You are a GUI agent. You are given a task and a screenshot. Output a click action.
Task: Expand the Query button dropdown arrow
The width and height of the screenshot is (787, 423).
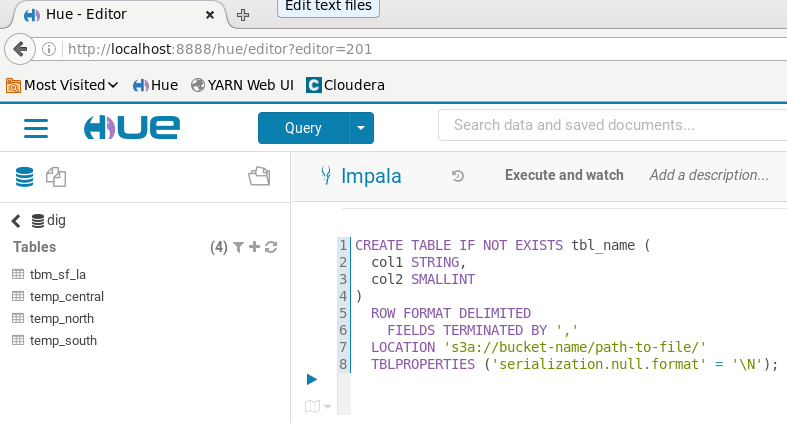tap(361, 128)
